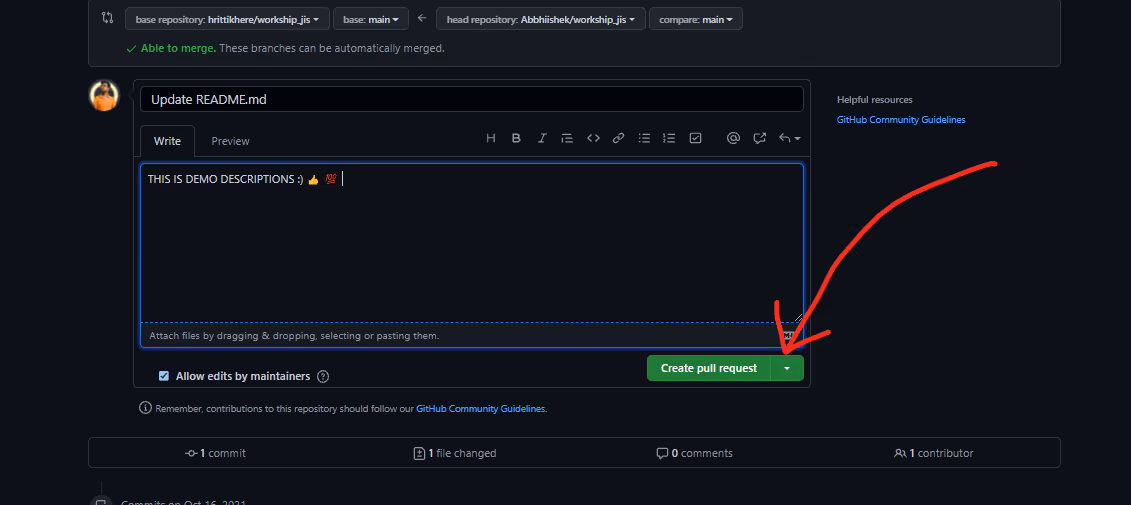Click the Markdown supported icon in the attach bar
Viewport: 1131px width, 505px height.
[x=788, y=335]
